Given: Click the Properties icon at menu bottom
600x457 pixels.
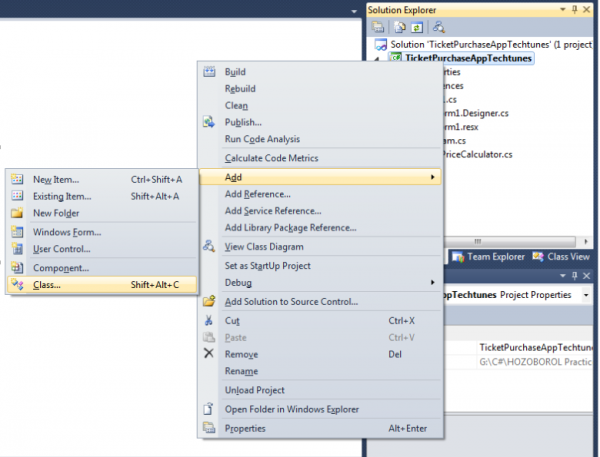Looking at the screenshot, I should (x=209, y=428).
